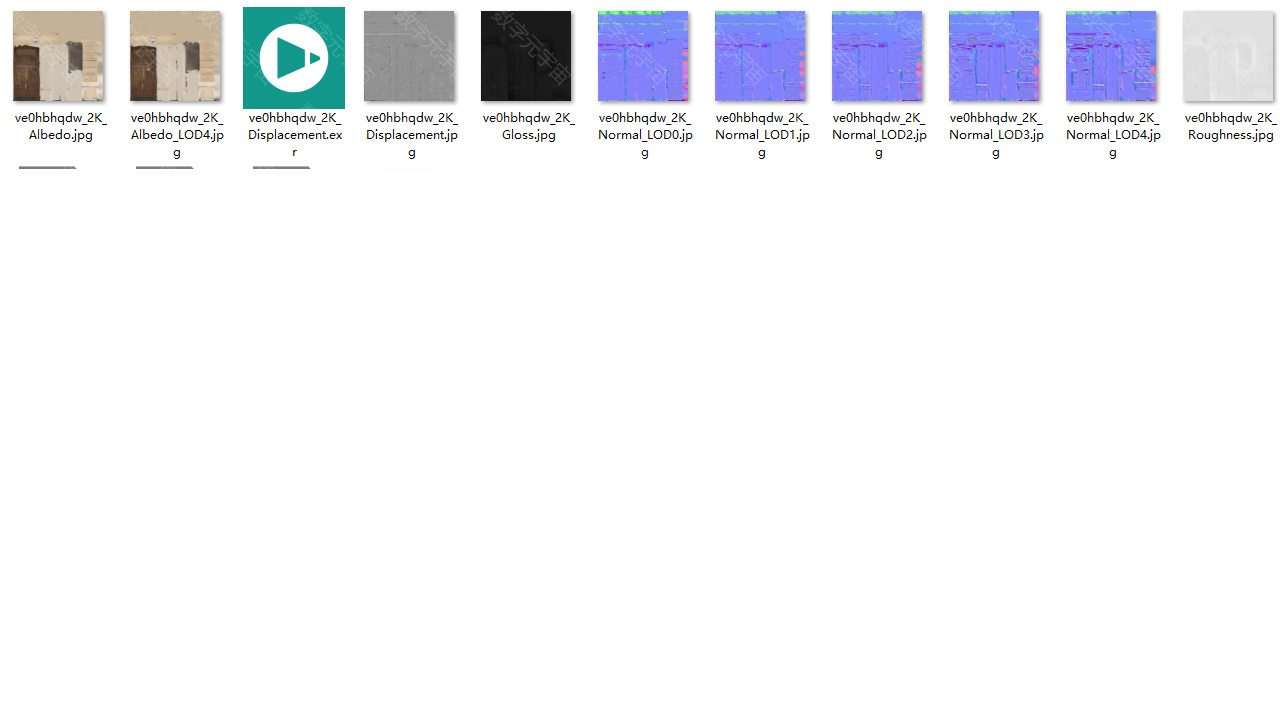Click file name ve0hbhqdw_2K_Normal_LOD3.jpg

click(996, 135)
